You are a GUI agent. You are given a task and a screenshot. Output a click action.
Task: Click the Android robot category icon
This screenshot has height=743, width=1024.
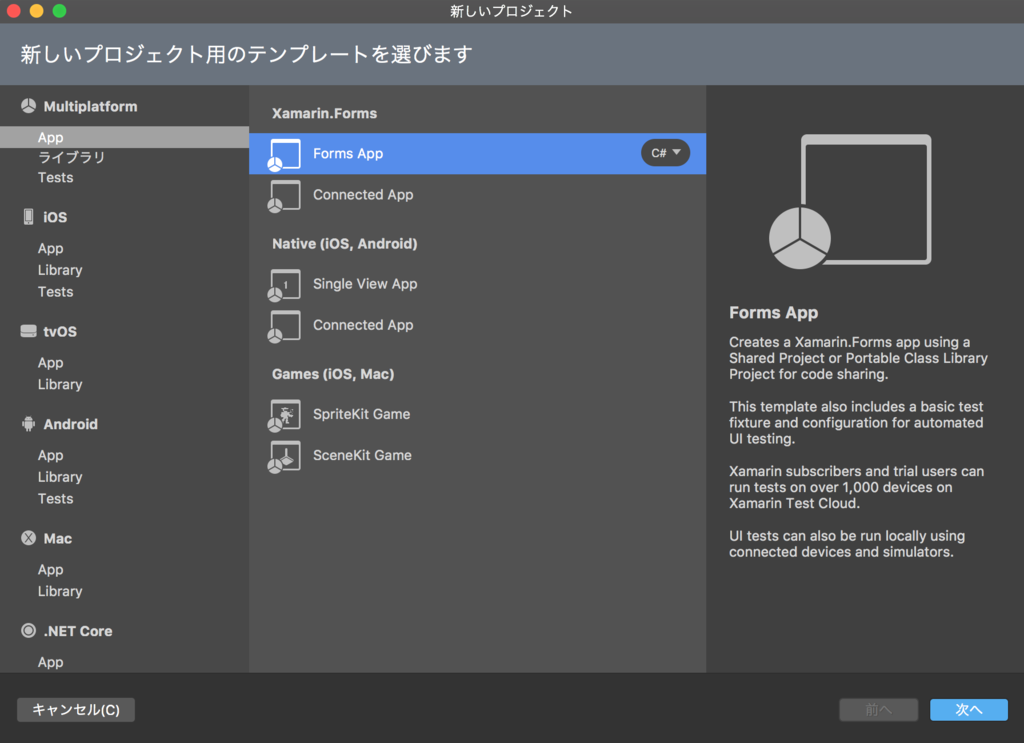pyautogui.click(x=28, y=424)
